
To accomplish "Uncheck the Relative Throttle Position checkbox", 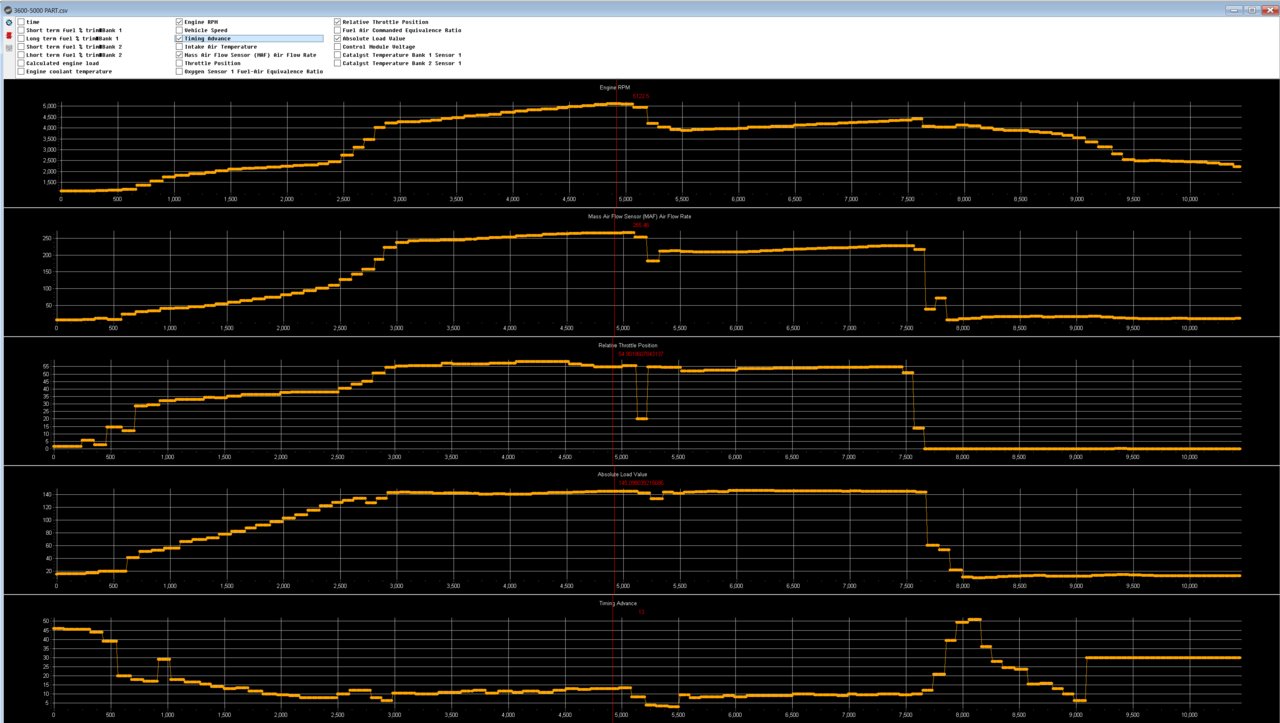I will (337, 21).
